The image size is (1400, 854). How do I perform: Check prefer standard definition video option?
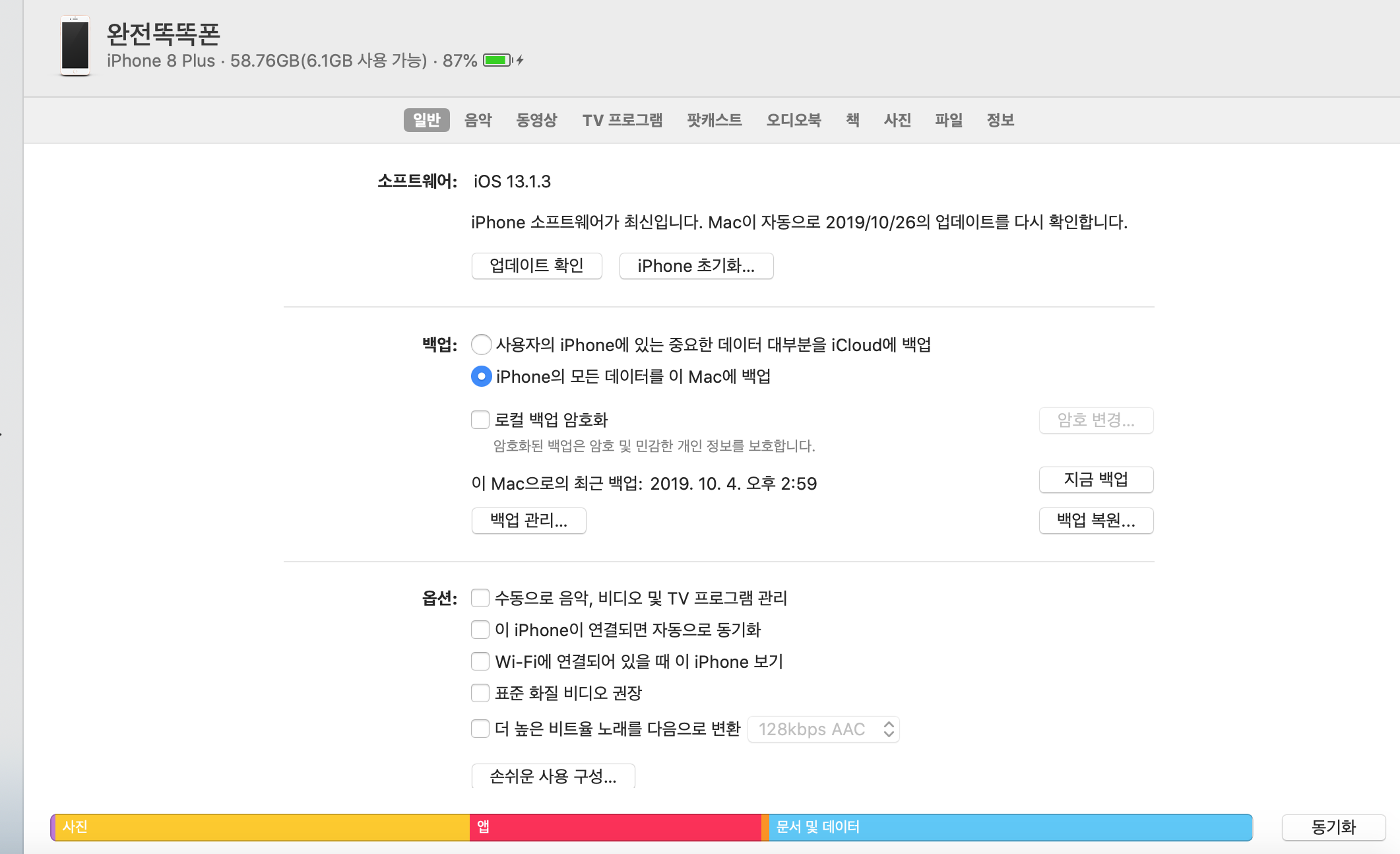[x=480, y=693]
